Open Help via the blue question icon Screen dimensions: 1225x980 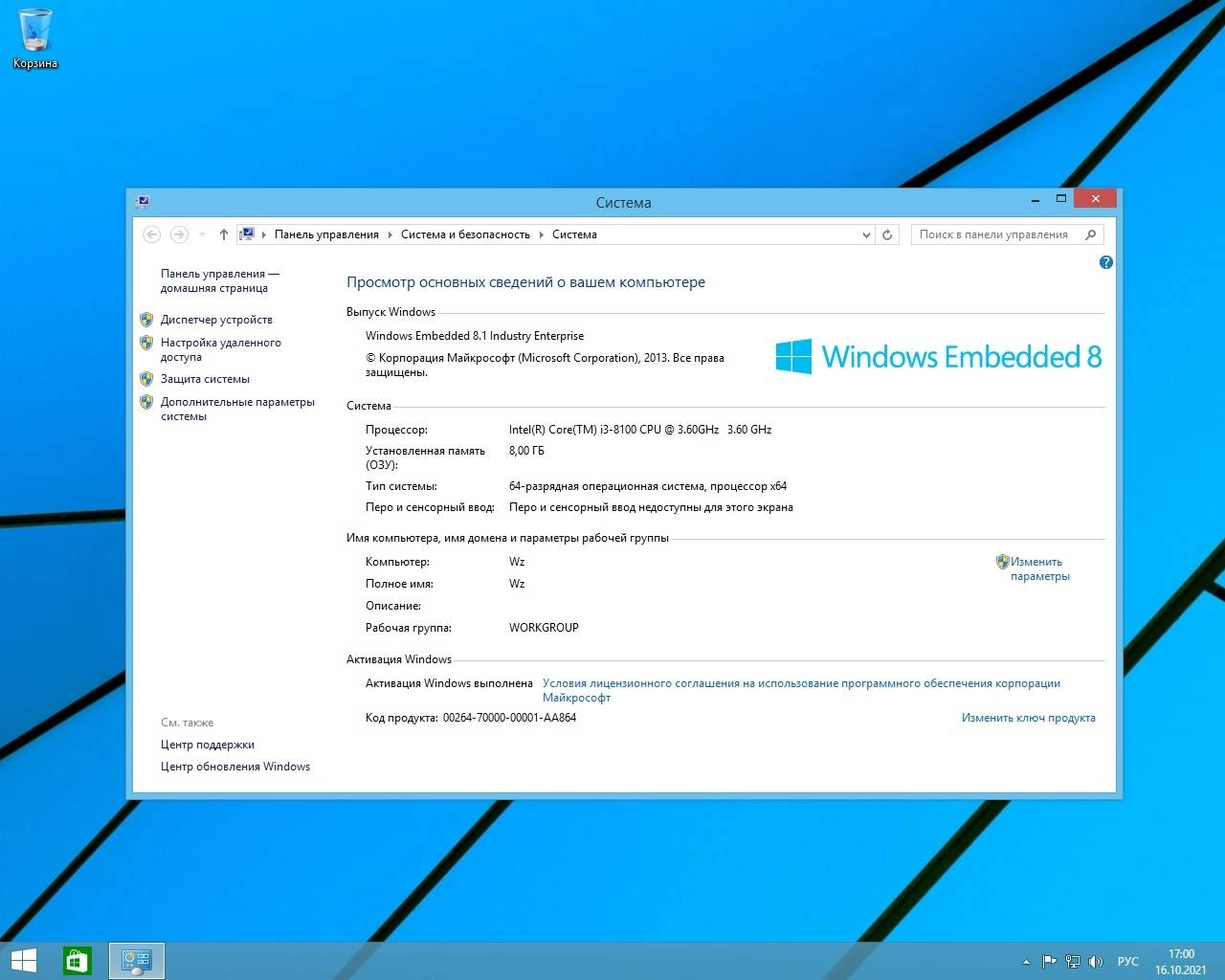[x=1106, y=262]
